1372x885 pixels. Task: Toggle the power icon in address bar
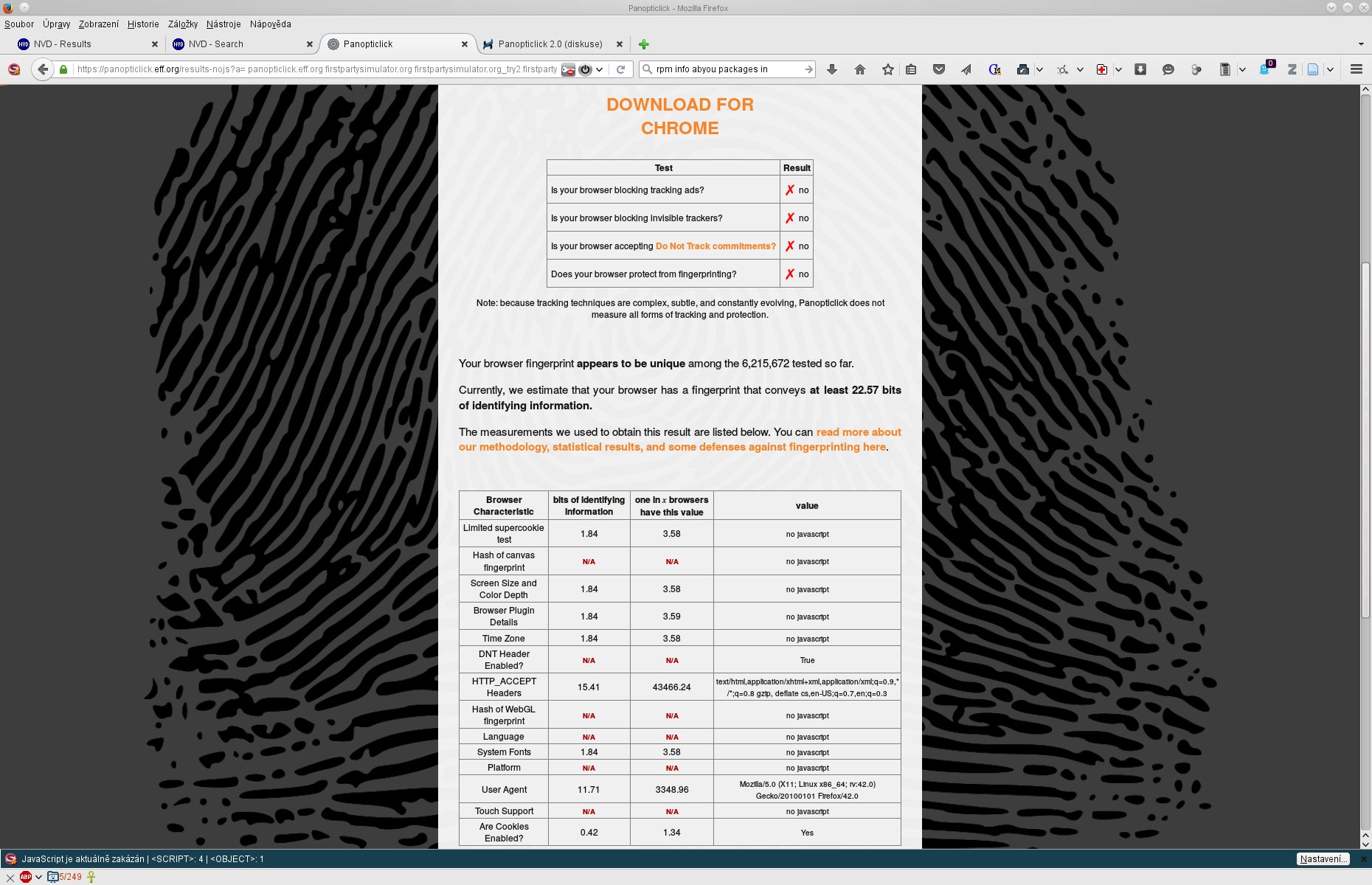point(585,69)
